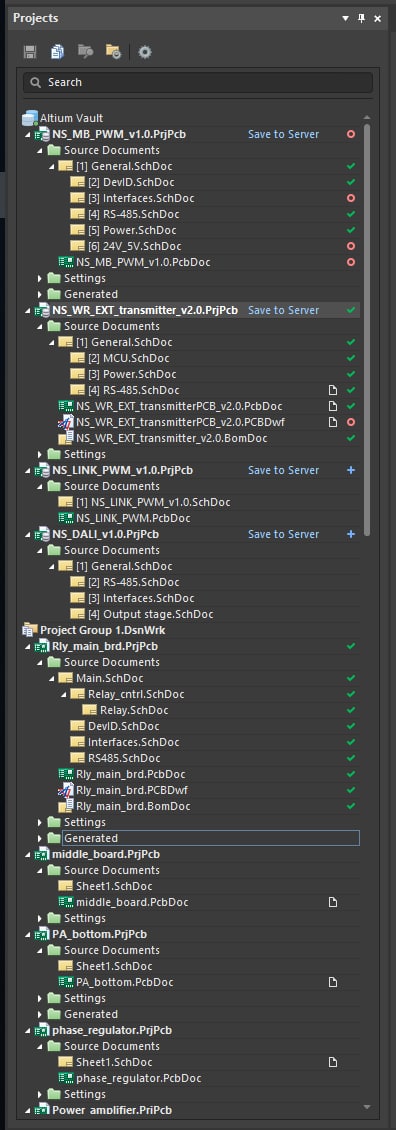
Task: Click the pin icon of the Projects panel
Action: coord(362,18)
